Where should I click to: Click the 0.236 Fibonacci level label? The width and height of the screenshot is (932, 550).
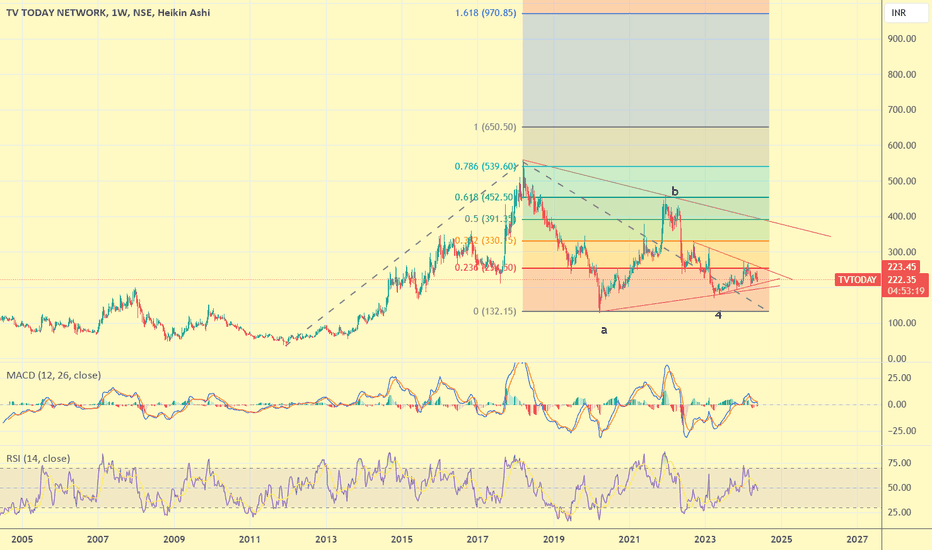pyautogui.click(x=485, y=268)
